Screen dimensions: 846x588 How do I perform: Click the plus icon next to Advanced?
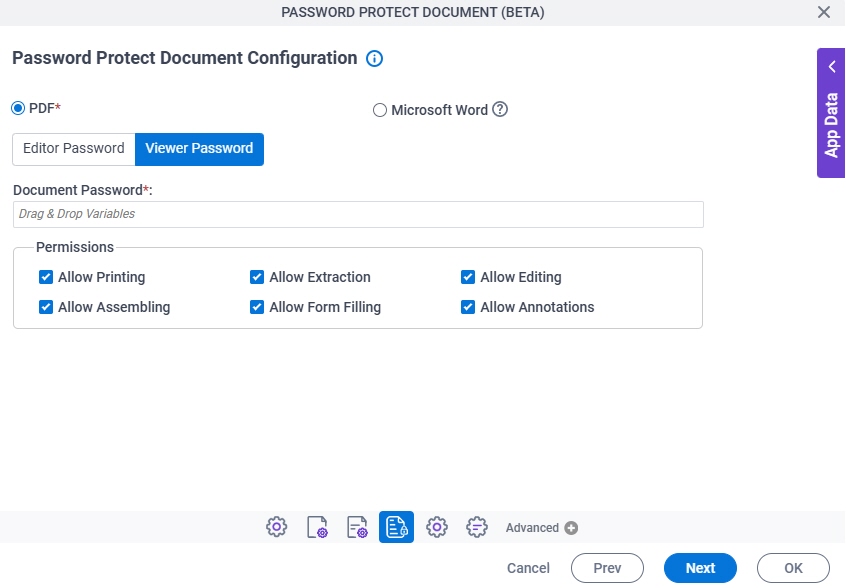[571, 528]
